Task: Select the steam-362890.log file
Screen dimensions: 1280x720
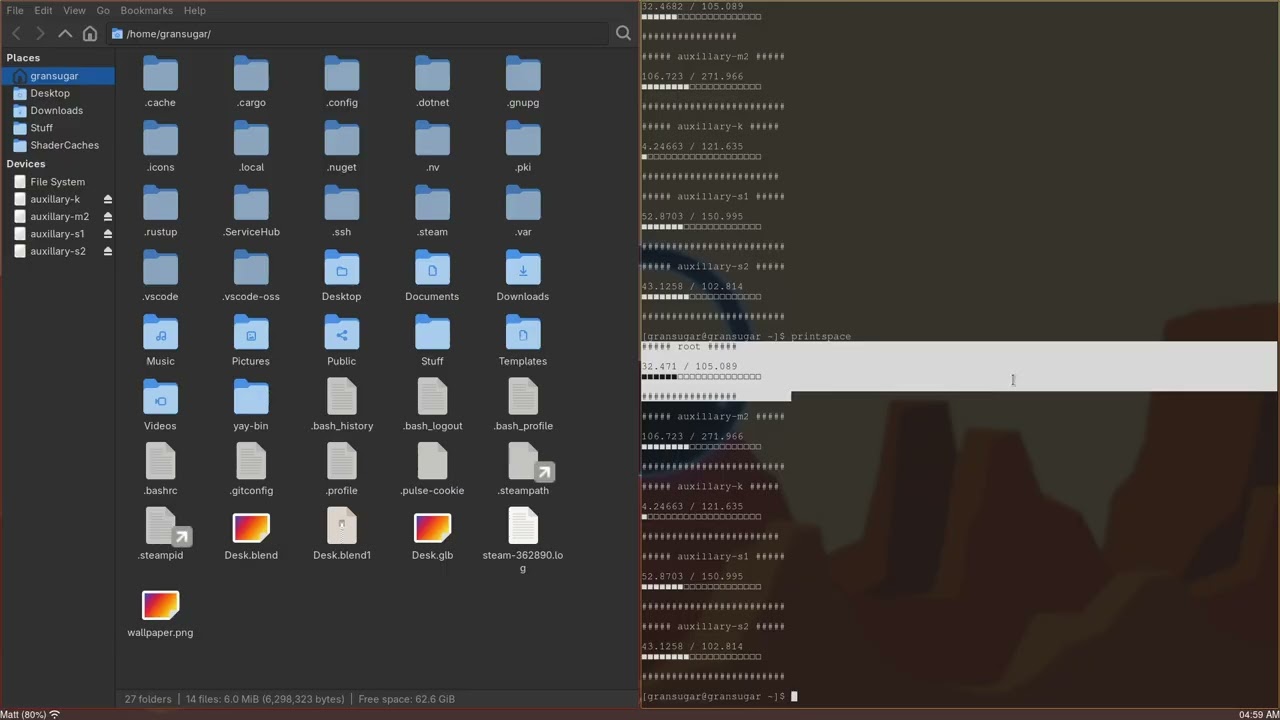Action: [523, 528]
